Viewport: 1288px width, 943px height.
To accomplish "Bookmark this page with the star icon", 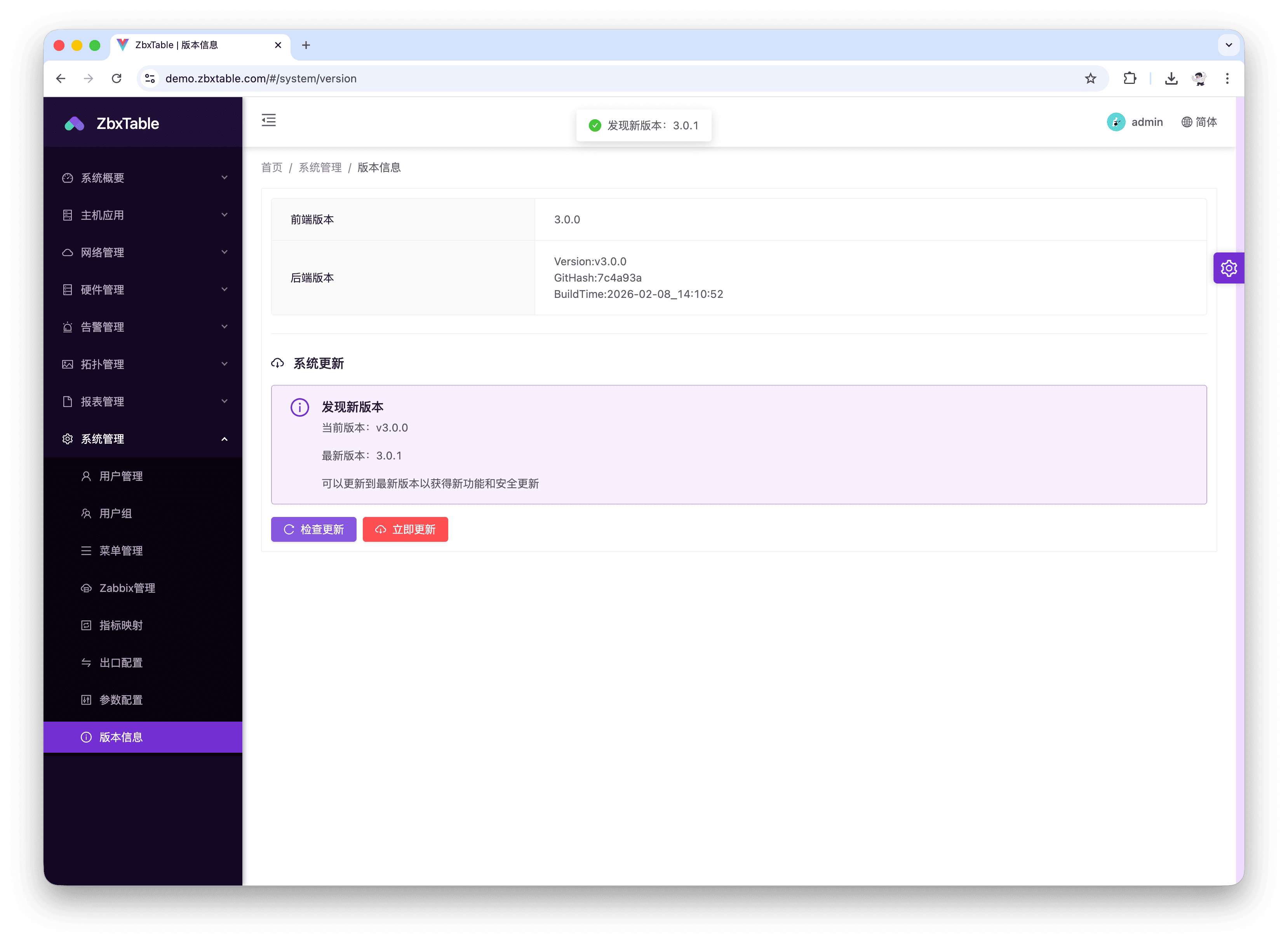I will tap(1090, 79).
